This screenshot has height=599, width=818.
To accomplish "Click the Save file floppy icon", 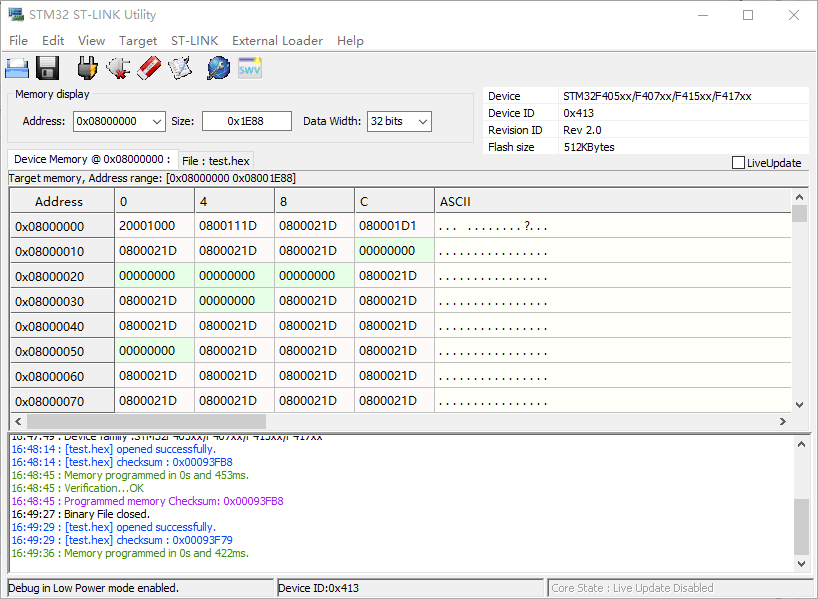I will (47, 68).
